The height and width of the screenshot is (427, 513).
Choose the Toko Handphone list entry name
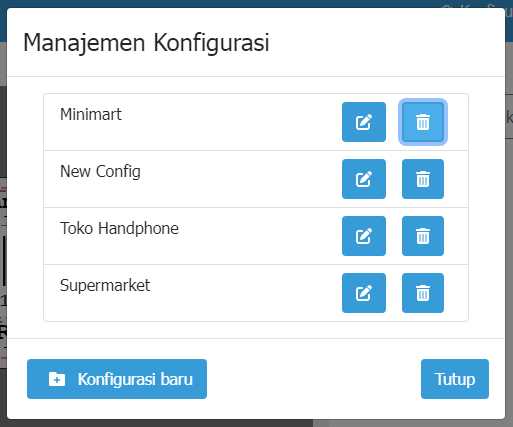[x=119, y=229]
